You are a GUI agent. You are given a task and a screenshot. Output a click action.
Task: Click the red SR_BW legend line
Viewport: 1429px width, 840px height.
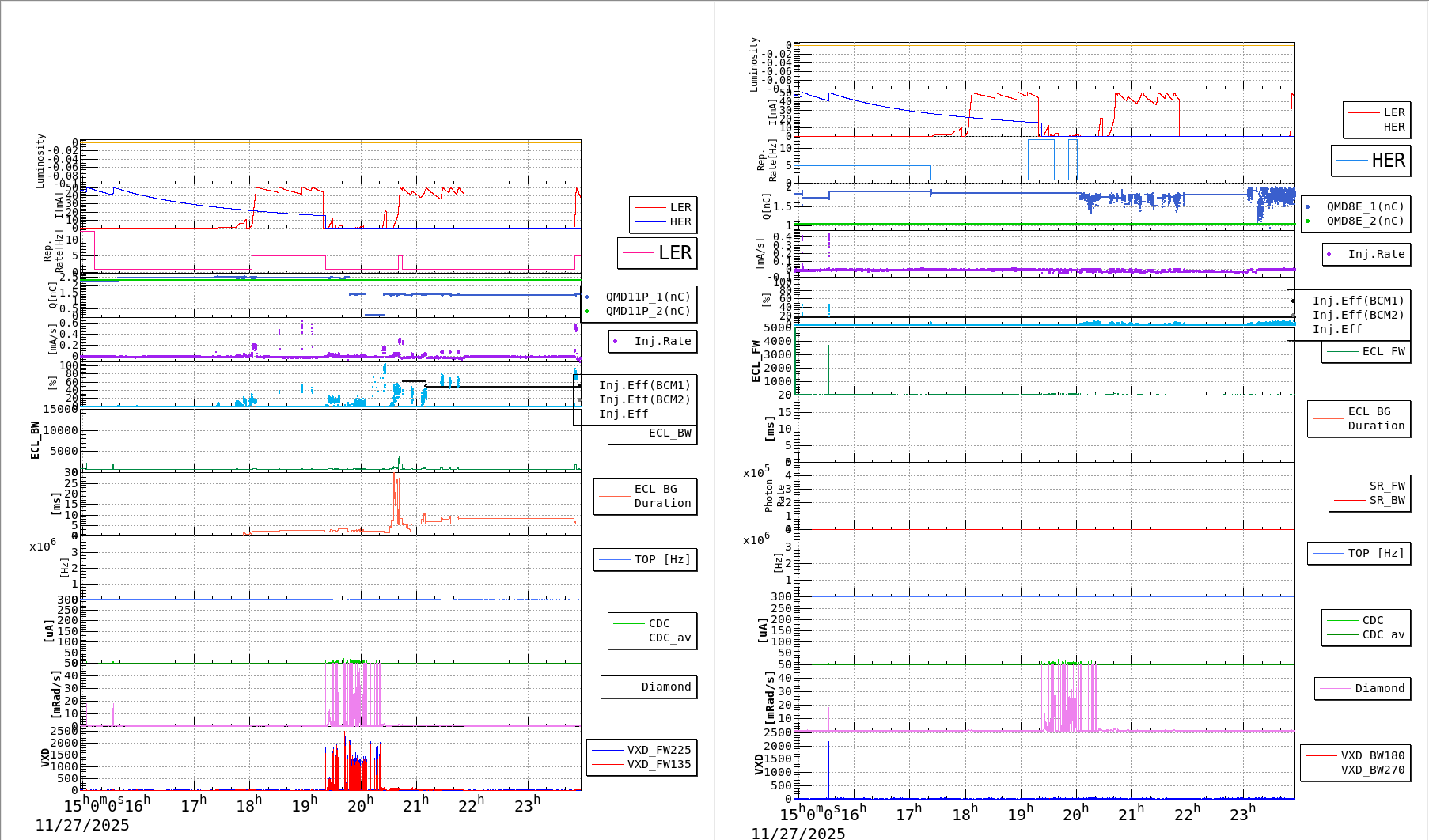pos(1349,501)
